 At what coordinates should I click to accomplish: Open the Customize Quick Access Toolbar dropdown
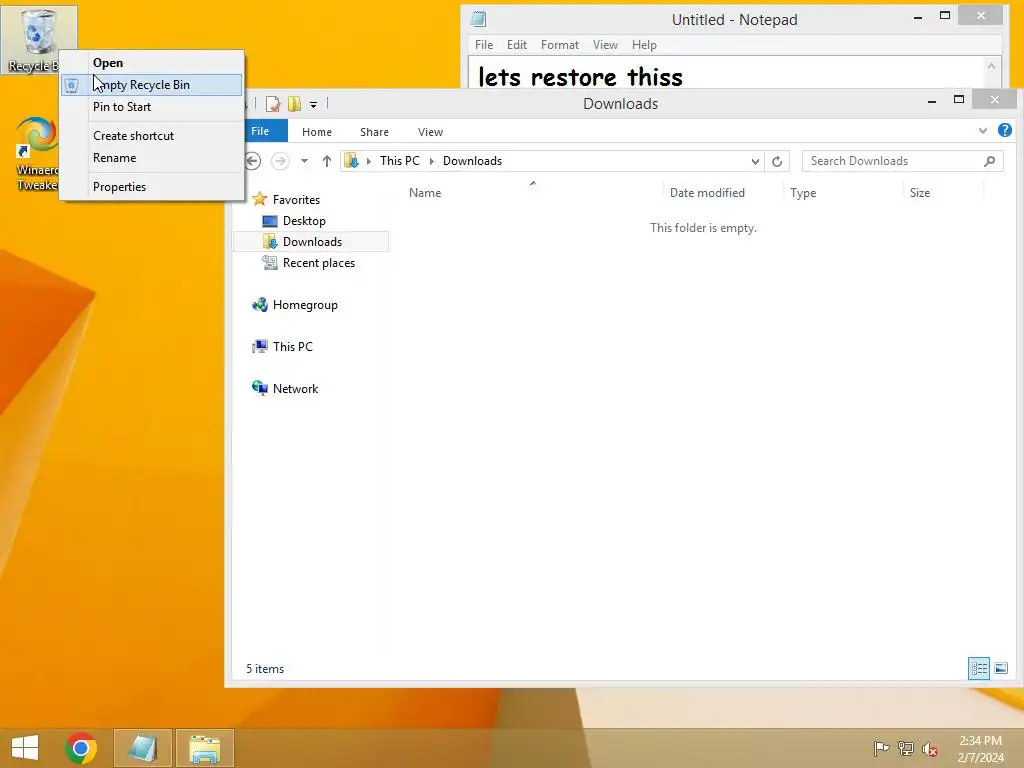point(313,104)
